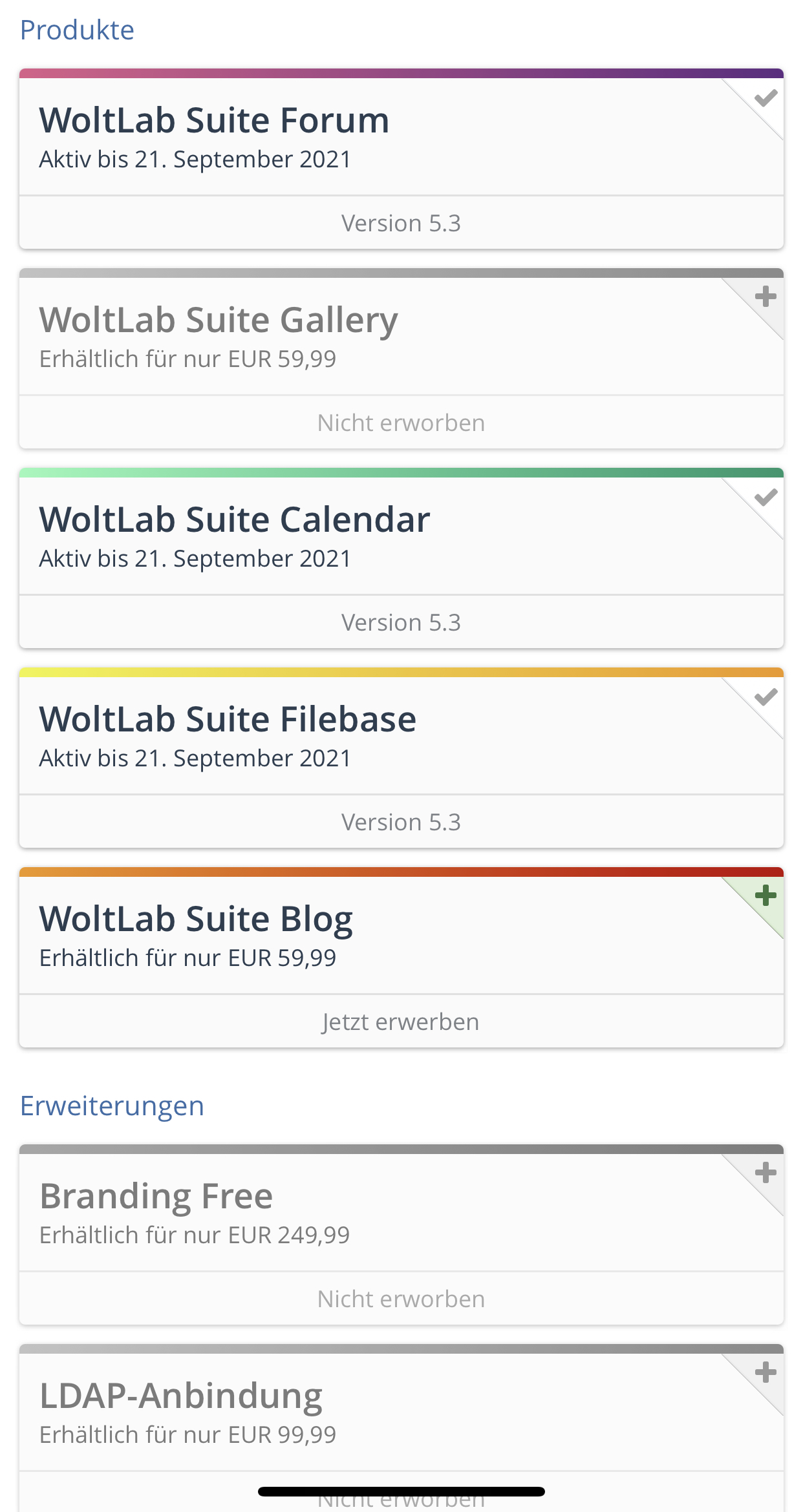
Task: Select Version 5.3 under Suite Calendar
Action: [401, 622]
